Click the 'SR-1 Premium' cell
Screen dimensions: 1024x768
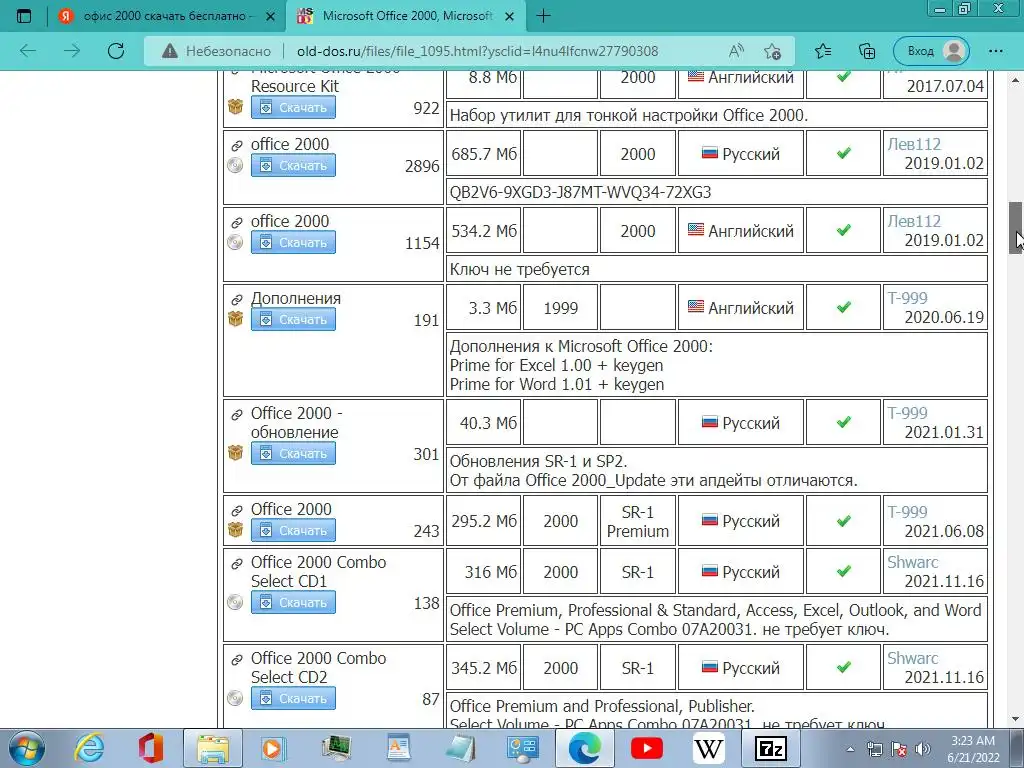(637, 521)
